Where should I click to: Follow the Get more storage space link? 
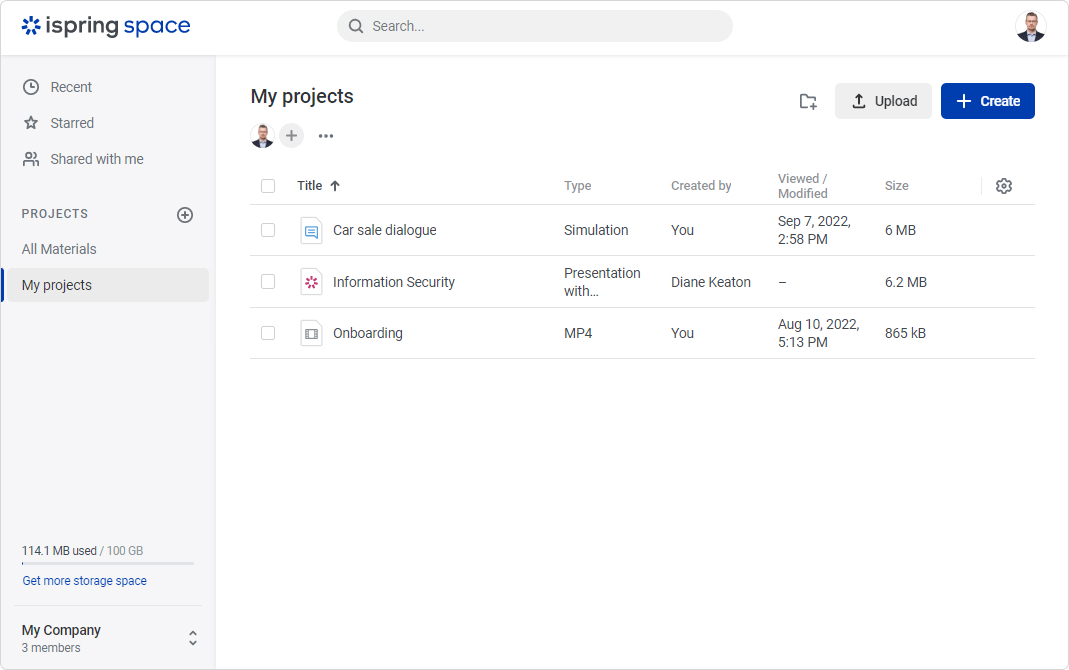pos(85,581)
